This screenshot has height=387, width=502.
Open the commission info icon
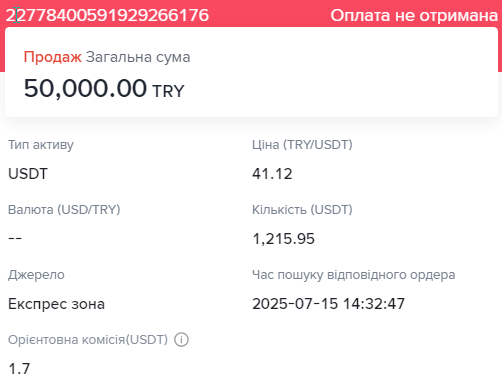[x=181, y=340]
